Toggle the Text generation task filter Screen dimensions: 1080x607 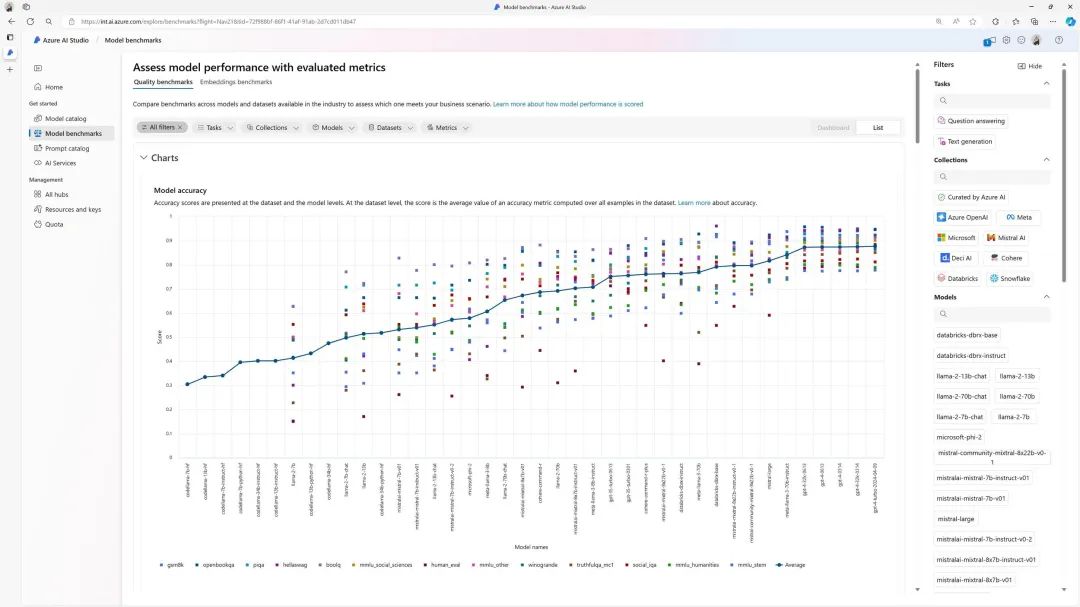click(x=965, y=141)
